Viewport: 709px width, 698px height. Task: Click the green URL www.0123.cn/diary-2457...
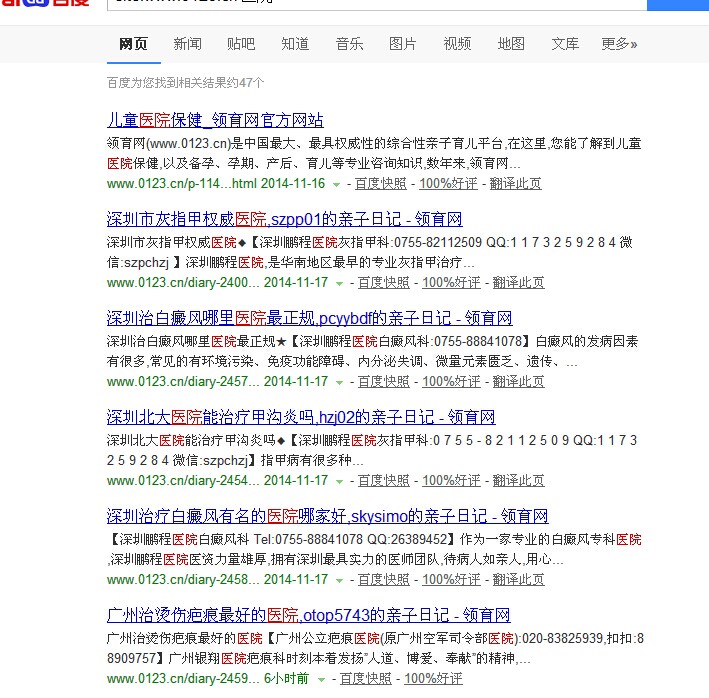click(x=183, y=382)
